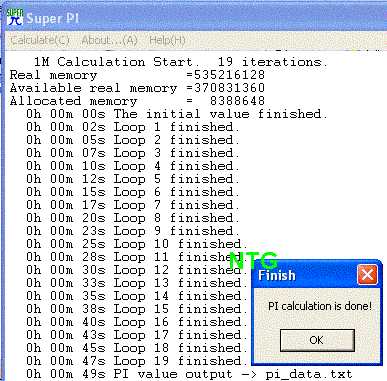Close the Finish dialog using red X
The height and width of the screenshot is (381, 387).
[x=367, y=275]
